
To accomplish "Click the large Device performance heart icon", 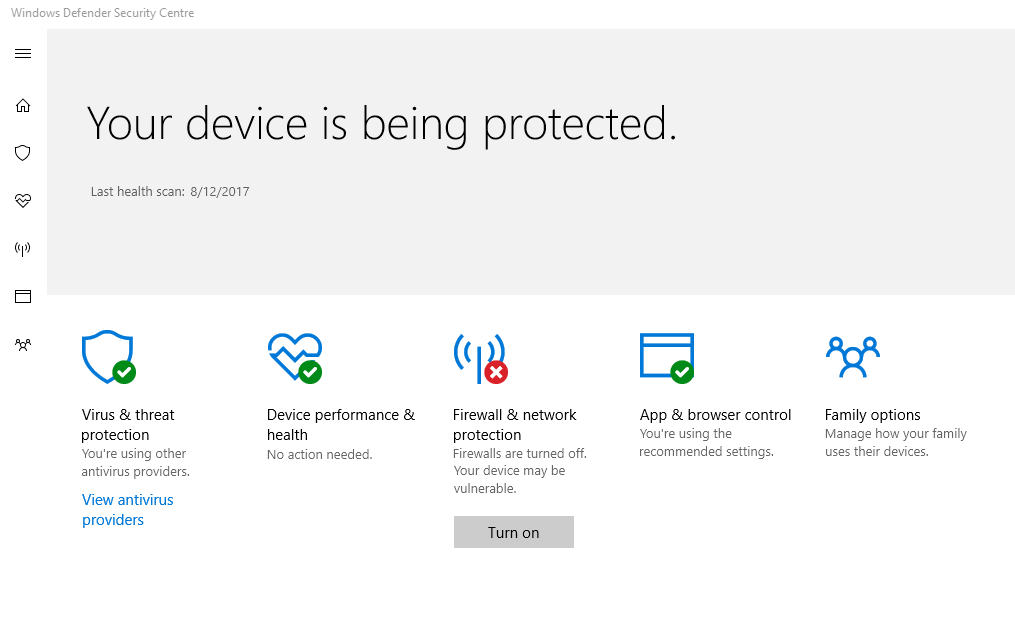I will pos(295,357).
